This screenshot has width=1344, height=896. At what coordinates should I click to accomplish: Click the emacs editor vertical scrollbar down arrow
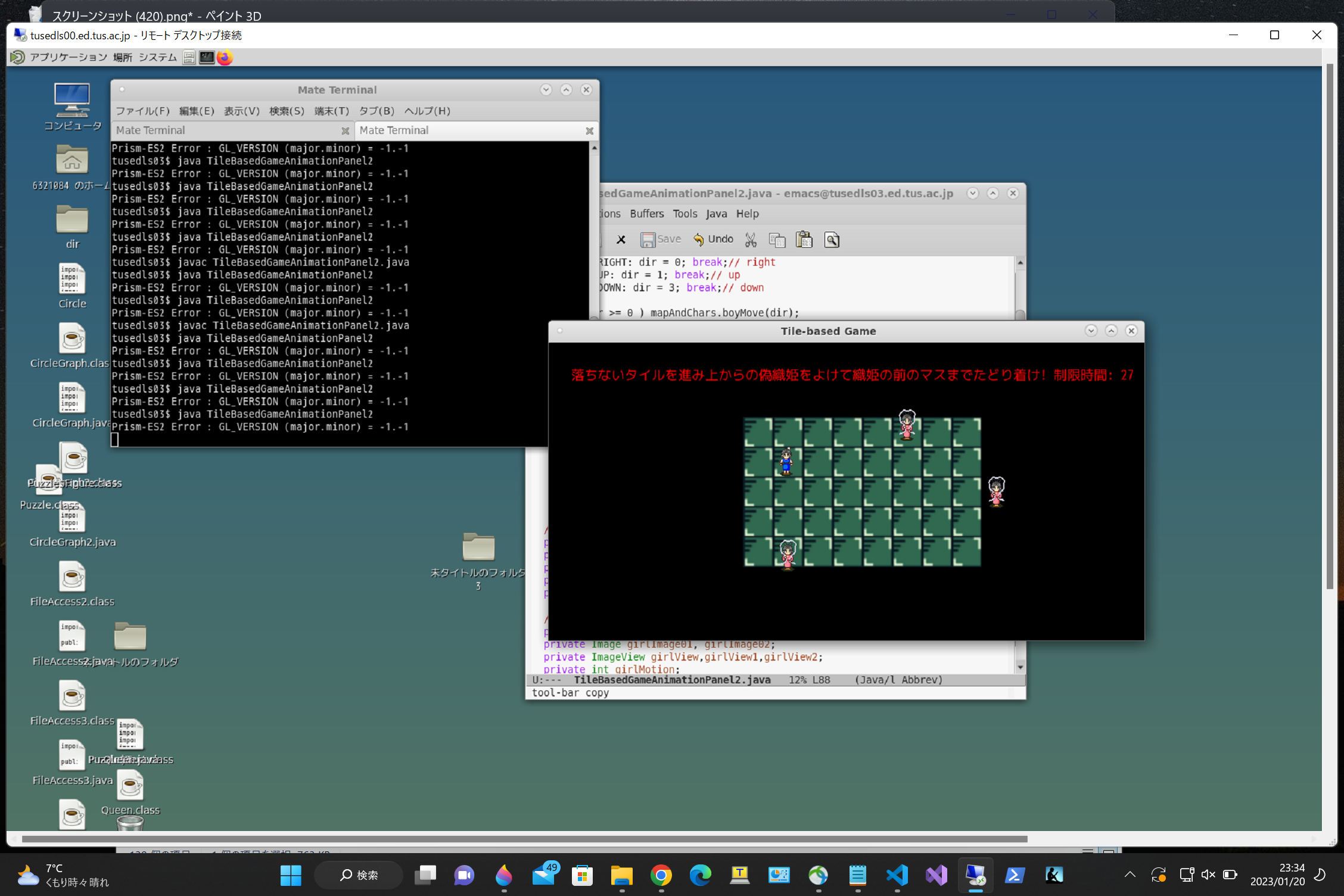pos(1020,667)
